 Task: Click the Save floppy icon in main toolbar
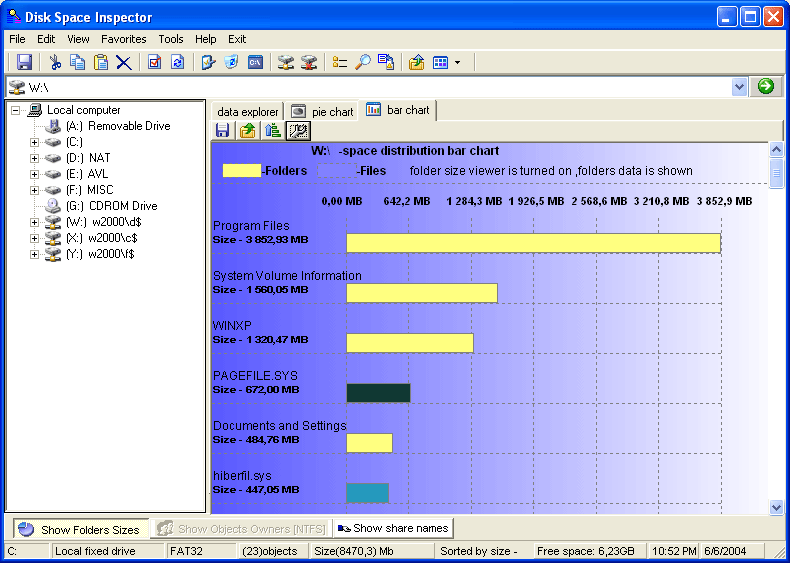pos(24,62)
